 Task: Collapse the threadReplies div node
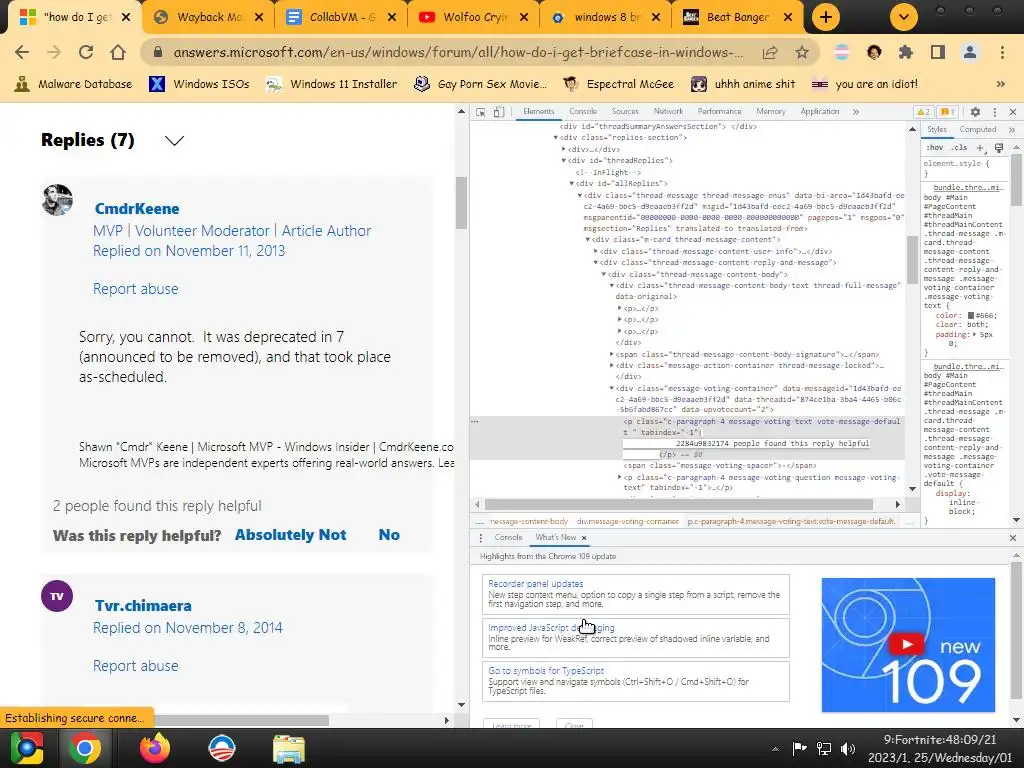564,161
